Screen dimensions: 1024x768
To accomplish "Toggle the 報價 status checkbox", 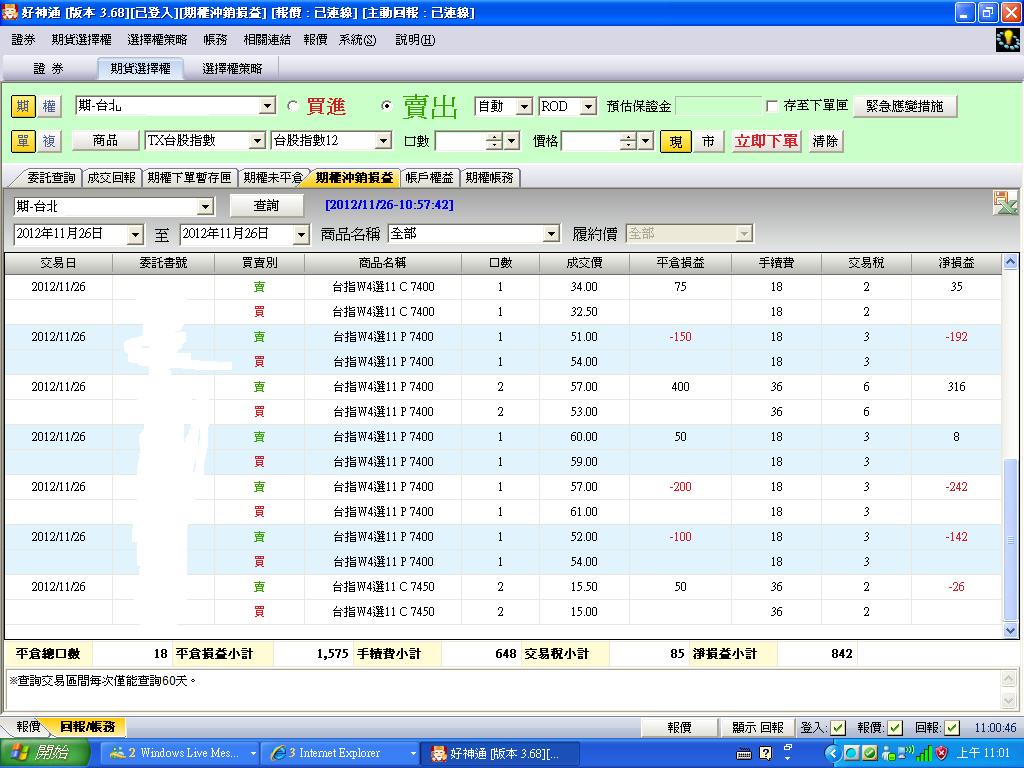I will click(895, 728).
